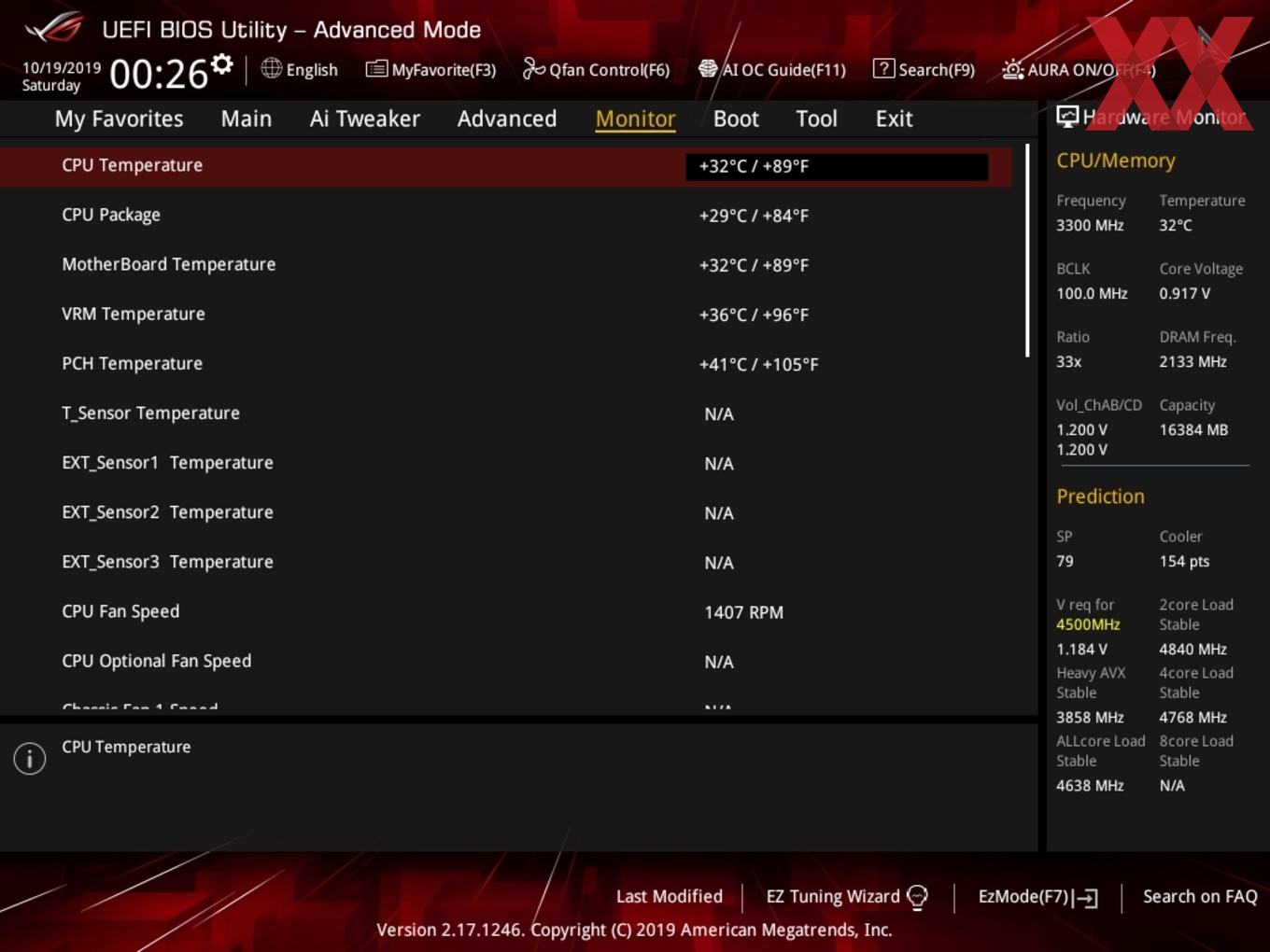Click the 0.917 V core voltage value
Image resolution: width=1270 pixels, height=952 pixels.
[1184, 293]
